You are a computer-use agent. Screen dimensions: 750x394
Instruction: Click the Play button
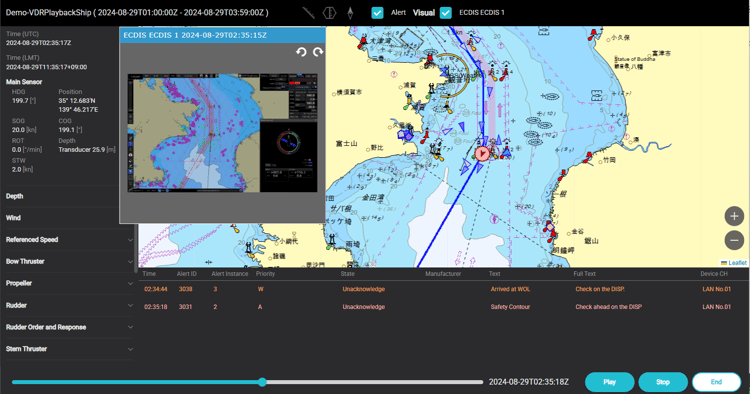pyautogui.click(x=609, y=382)
